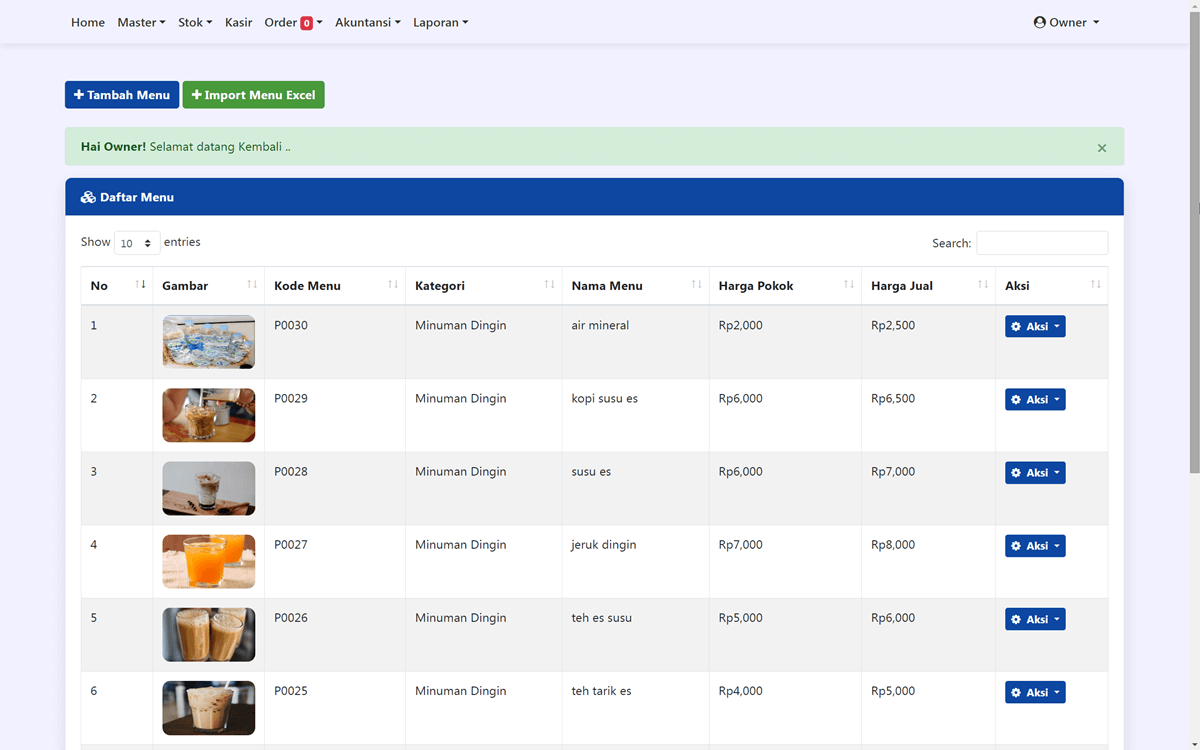This screenshot has height=750, width=1200.
Task: Click the Import Menu Excel button
Action: pos(253,94)
